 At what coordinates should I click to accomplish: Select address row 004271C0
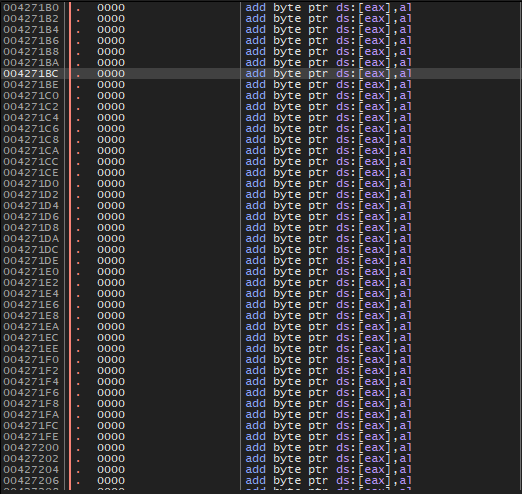click(x=31, y=96)
